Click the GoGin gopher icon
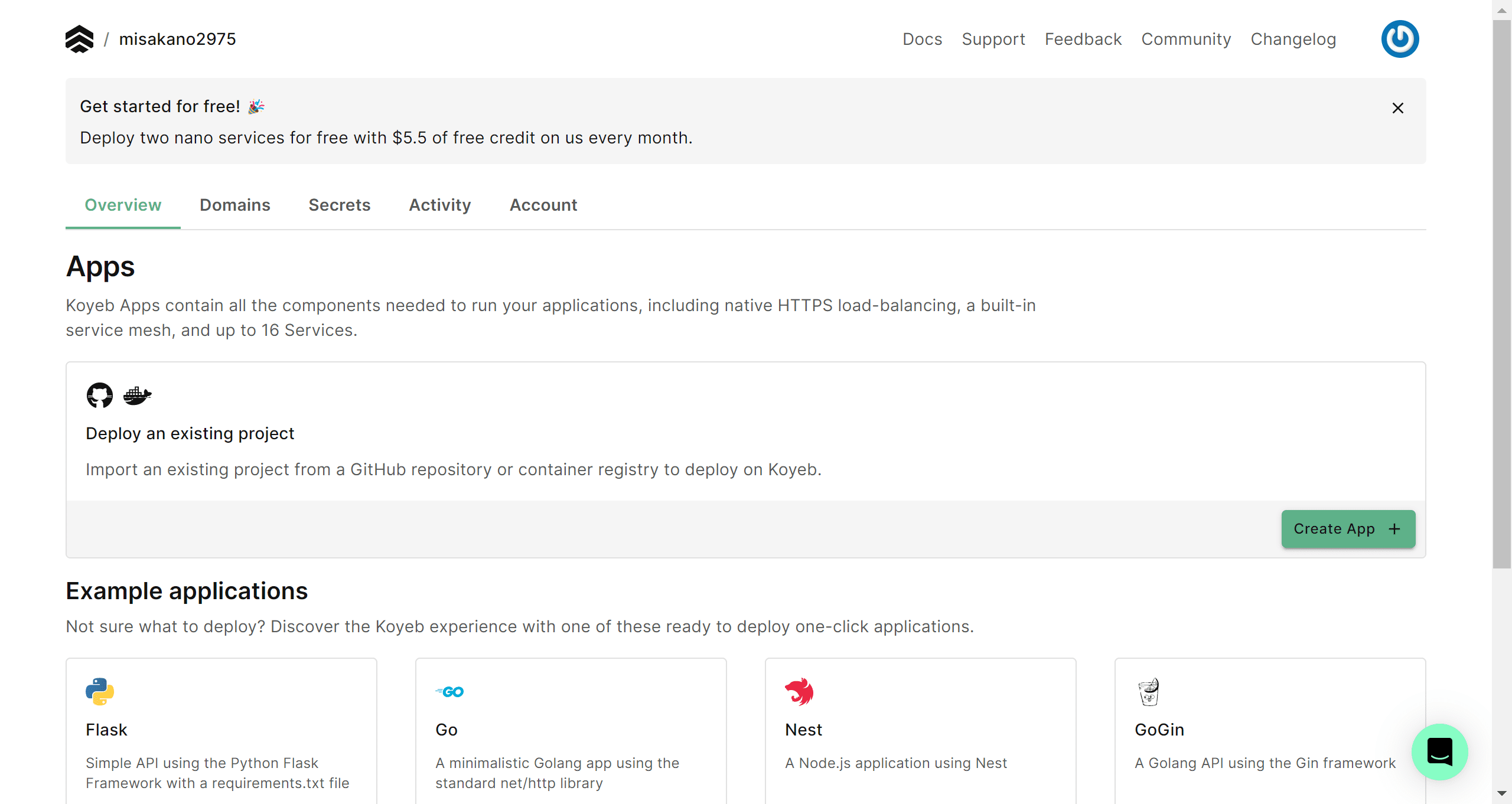The image size is (1512, 804). tap(1149, 691)
